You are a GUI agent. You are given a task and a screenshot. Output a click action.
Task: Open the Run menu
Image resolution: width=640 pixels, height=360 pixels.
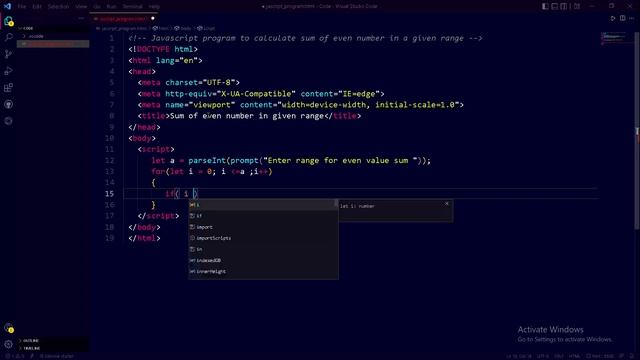111,7
